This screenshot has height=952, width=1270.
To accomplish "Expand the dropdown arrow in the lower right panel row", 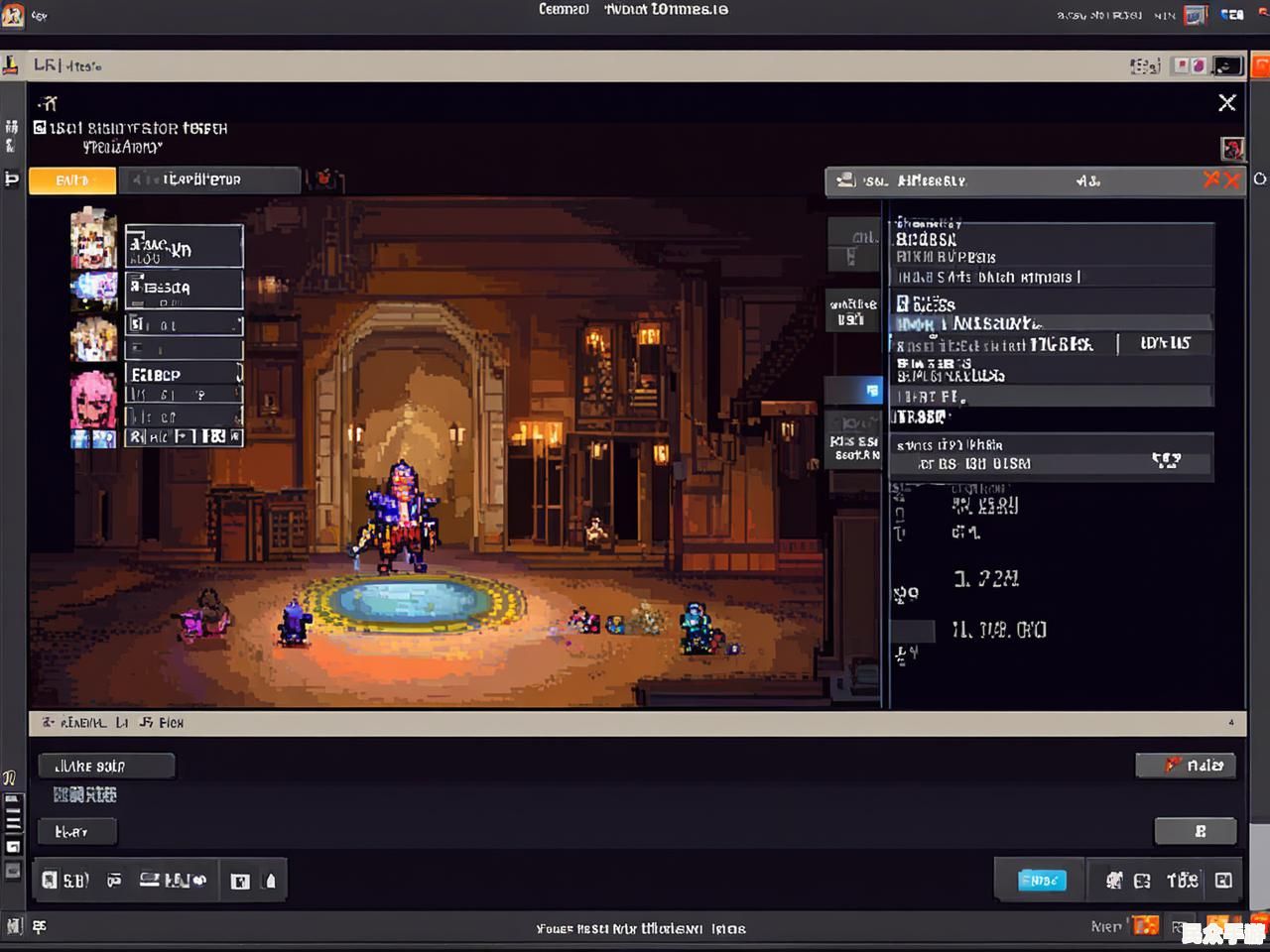I will (x=1166, y=461).
